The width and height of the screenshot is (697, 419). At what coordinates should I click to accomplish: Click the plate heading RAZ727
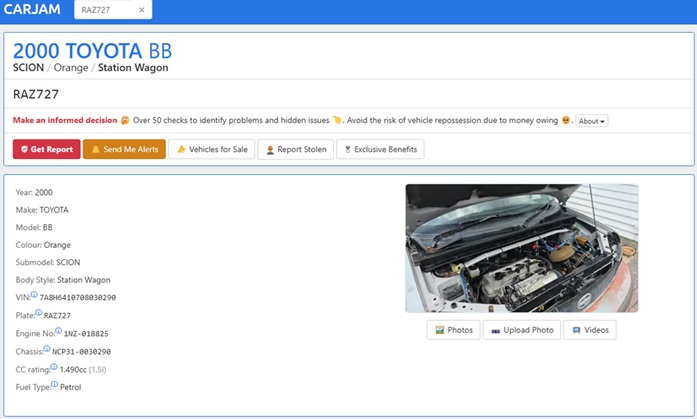point(36,94)
